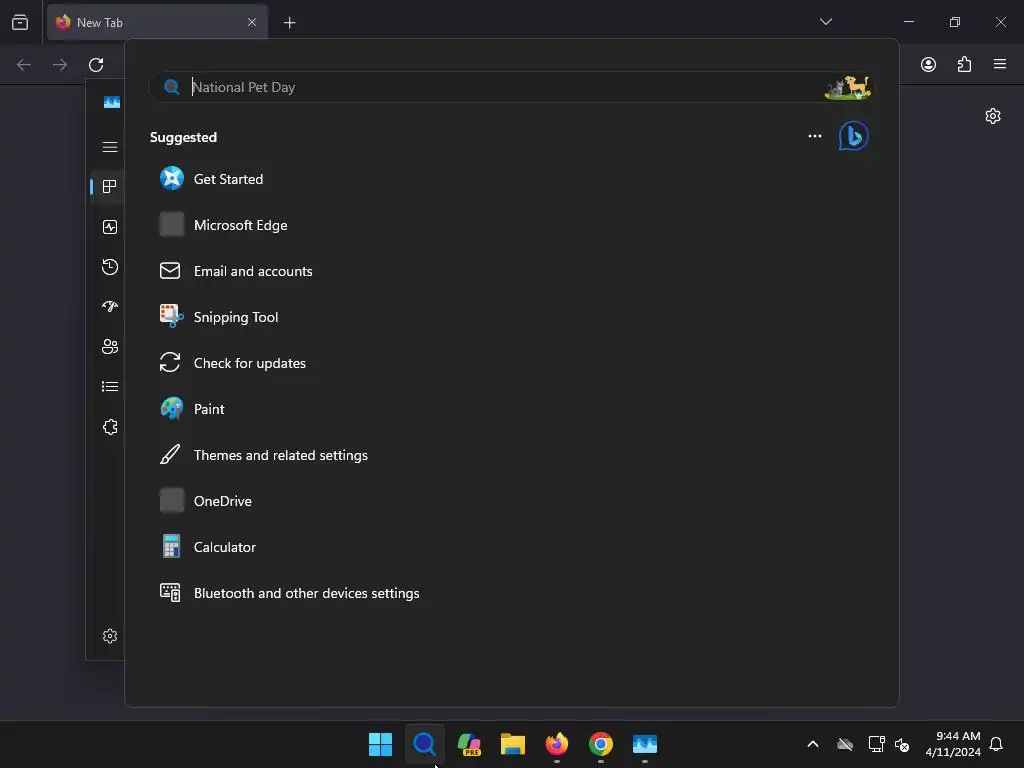Open Copilot preview from taskbar
Image resolution: width=1024 pixels, height=768 pixels.
(469, 744)
